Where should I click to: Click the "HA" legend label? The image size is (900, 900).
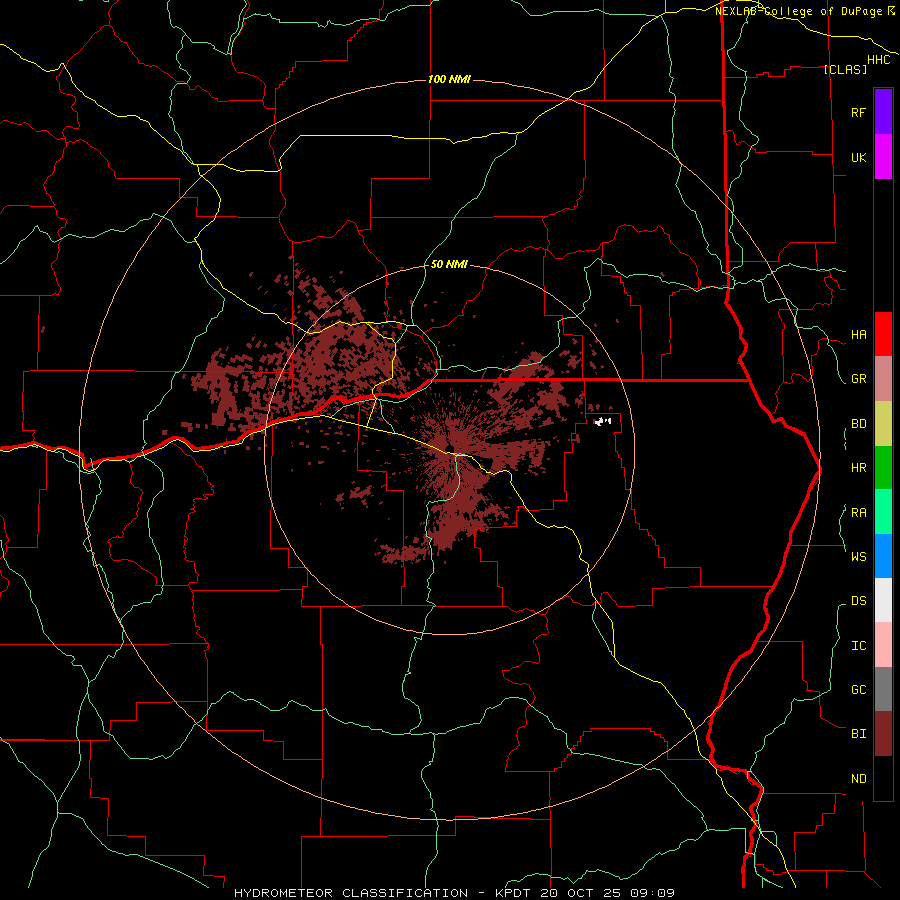(858, 335)
